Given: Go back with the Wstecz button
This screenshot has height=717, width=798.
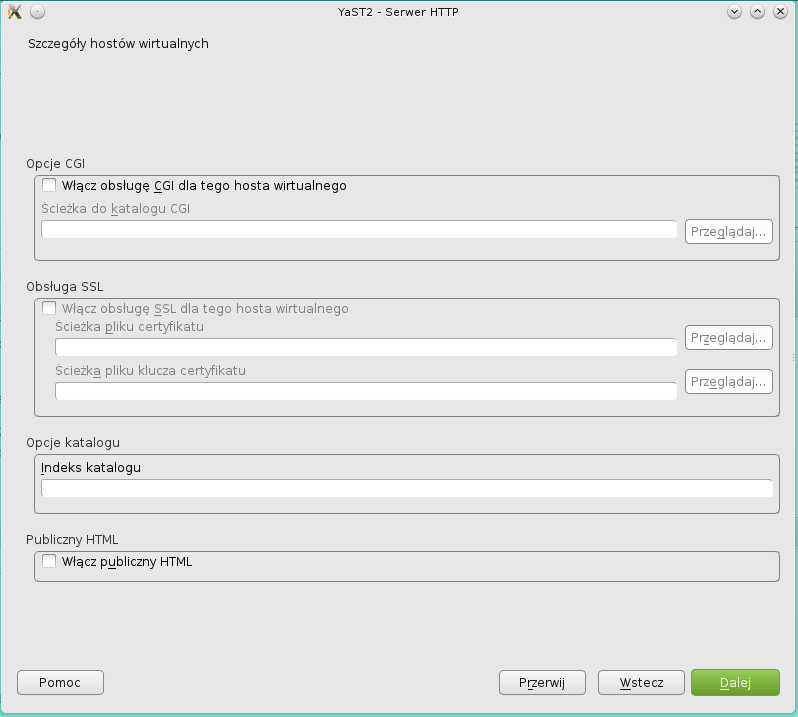Looking at the screenshot, I should coord(641,682).
